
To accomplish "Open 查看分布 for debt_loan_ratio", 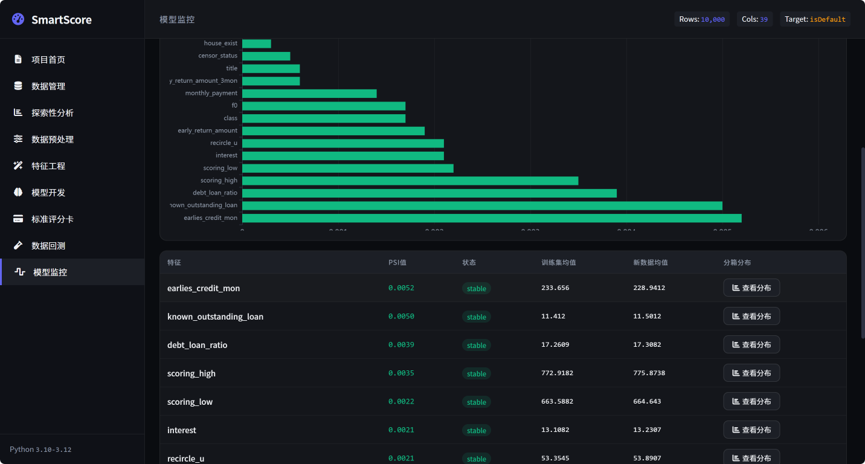I will 751,344.
